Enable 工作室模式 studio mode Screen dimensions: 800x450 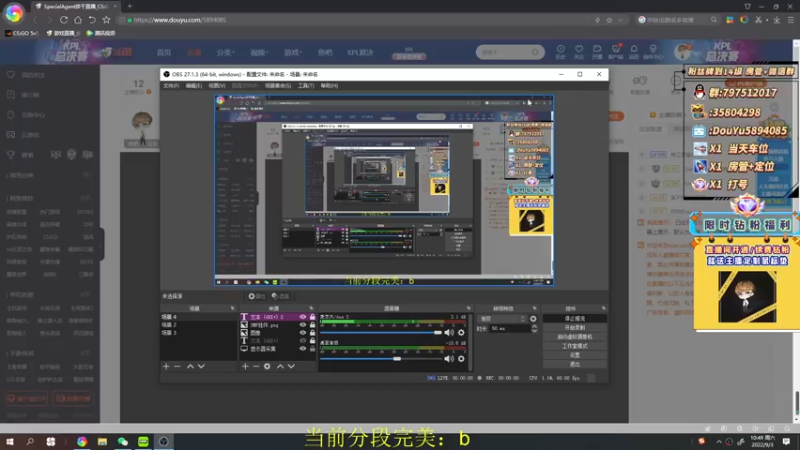pyautogui.click(x=574, y=346)
